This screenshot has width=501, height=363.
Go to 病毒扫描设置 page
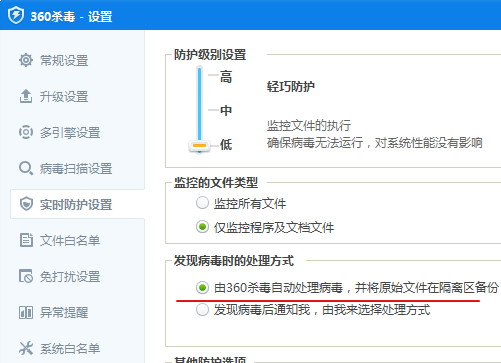point(77,168)
